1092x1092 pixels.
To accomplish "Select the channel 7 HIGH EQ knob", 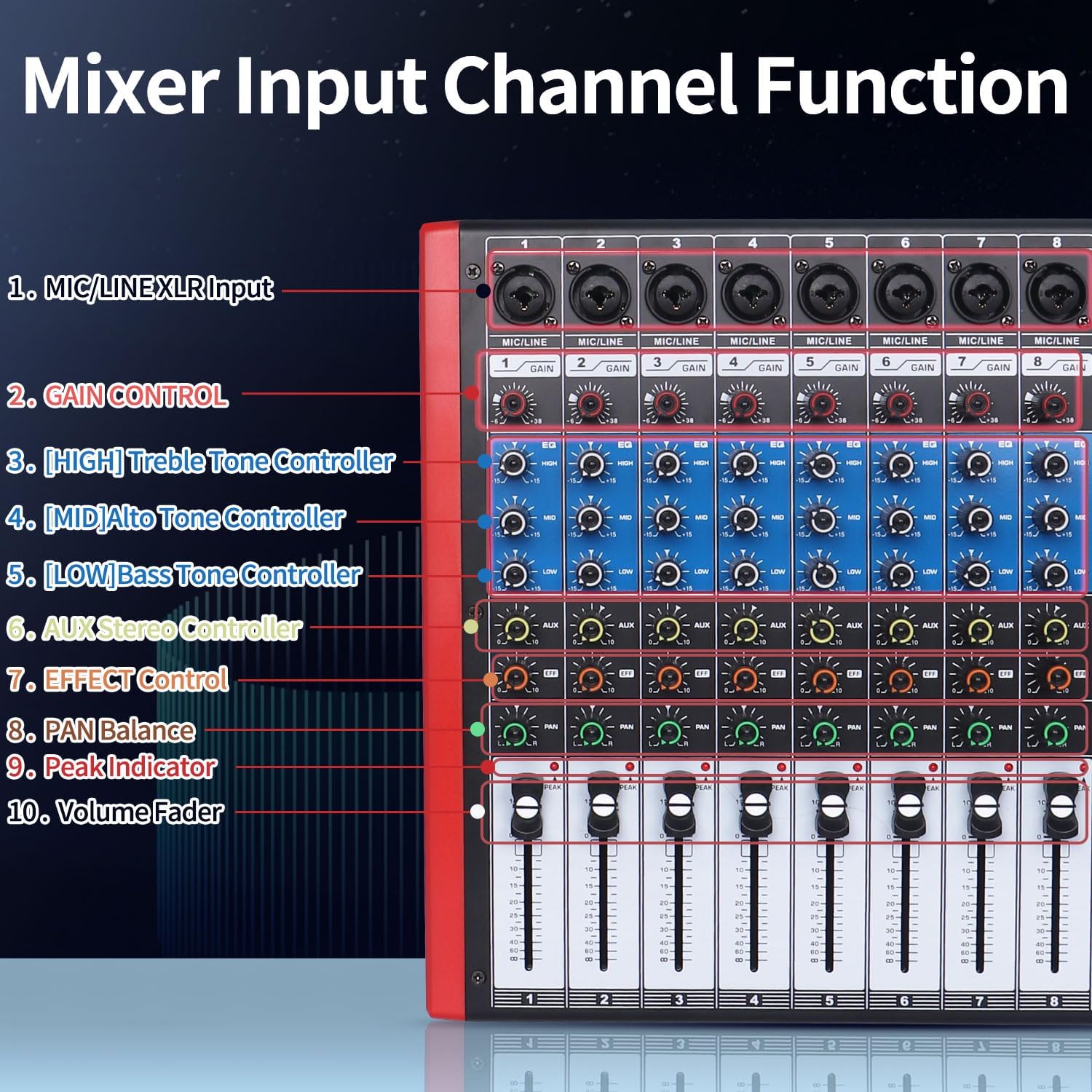I will (976, 463).
